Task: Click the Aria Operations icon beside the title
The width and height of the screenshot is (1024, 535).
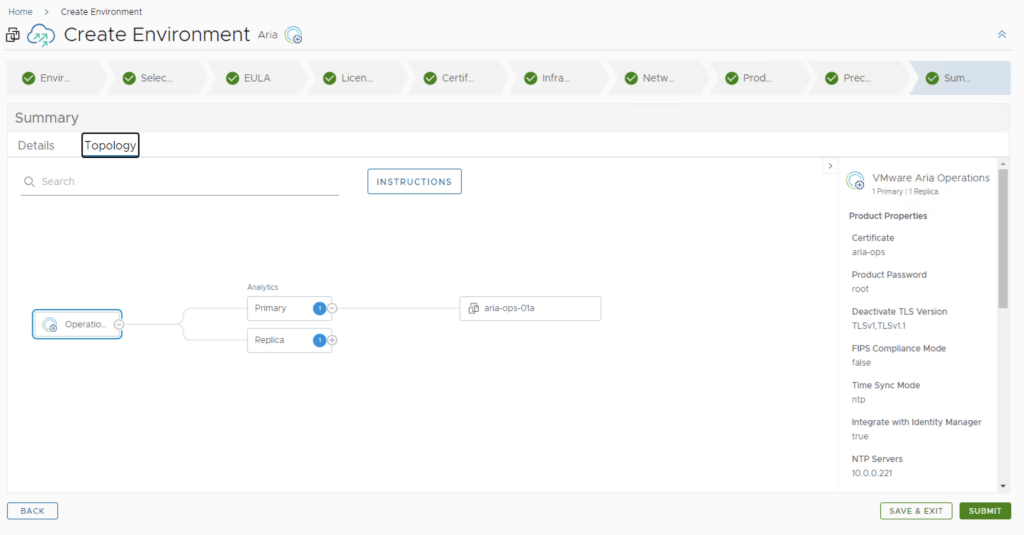Action: [x=293, y=35]
